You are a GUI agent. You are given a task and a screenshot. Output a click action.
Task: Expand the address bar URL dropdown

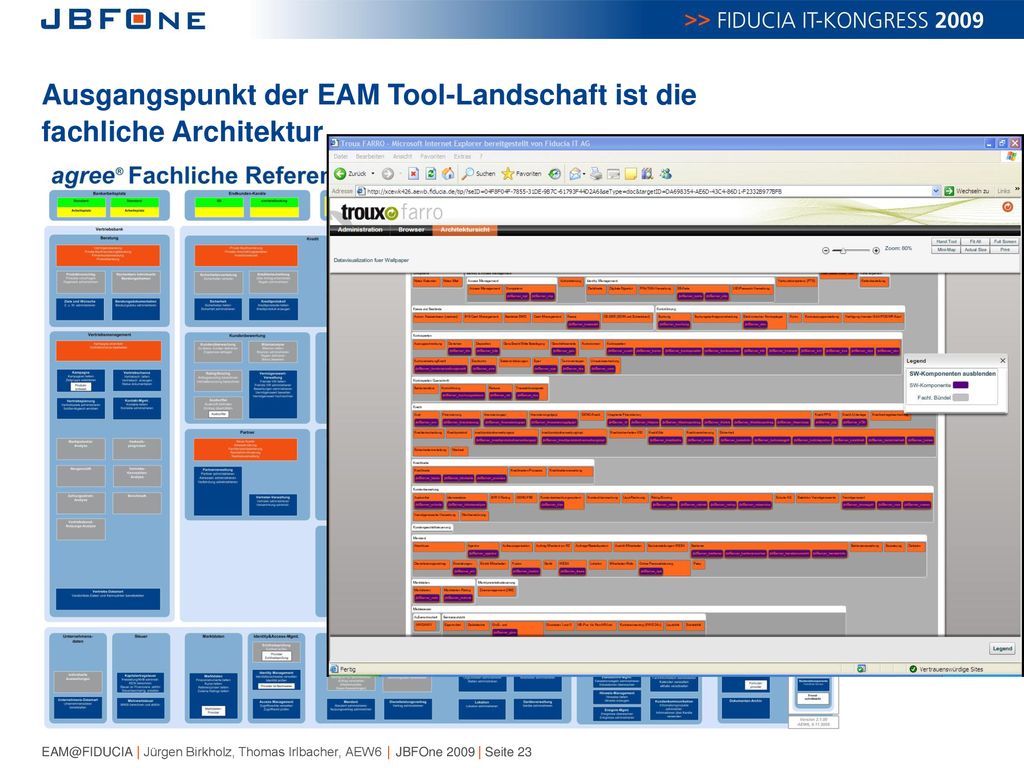(x=936, y=191)
